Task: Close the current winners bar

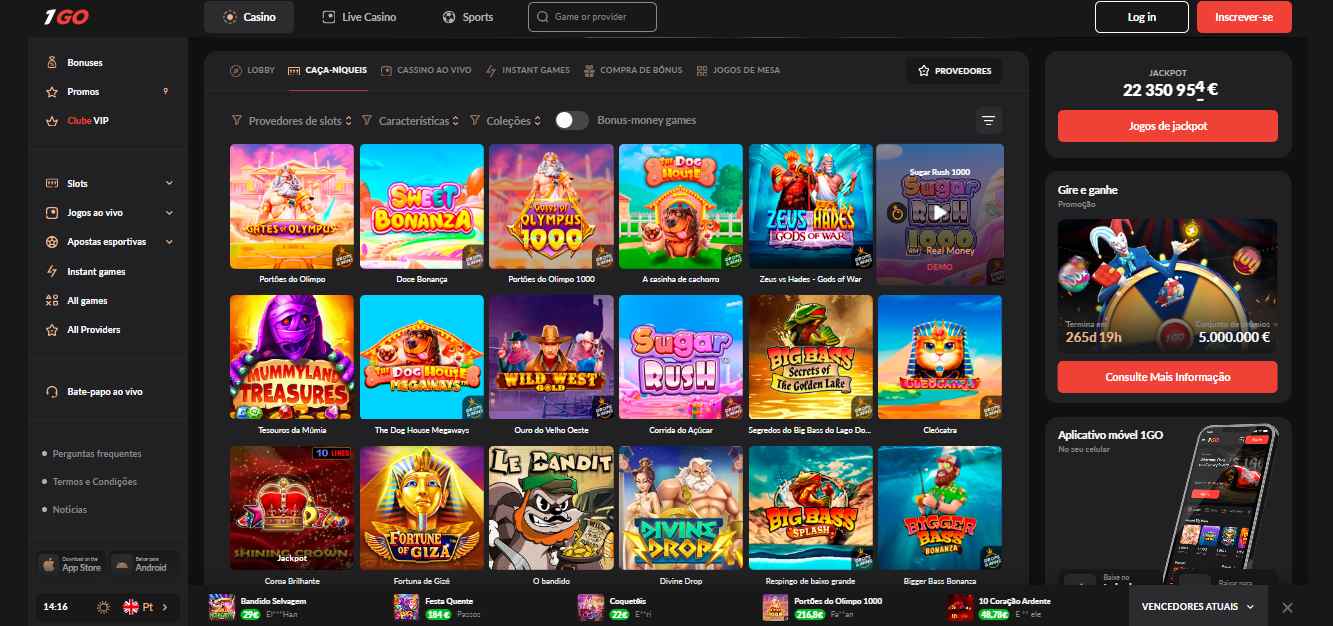Action: 1287,607
